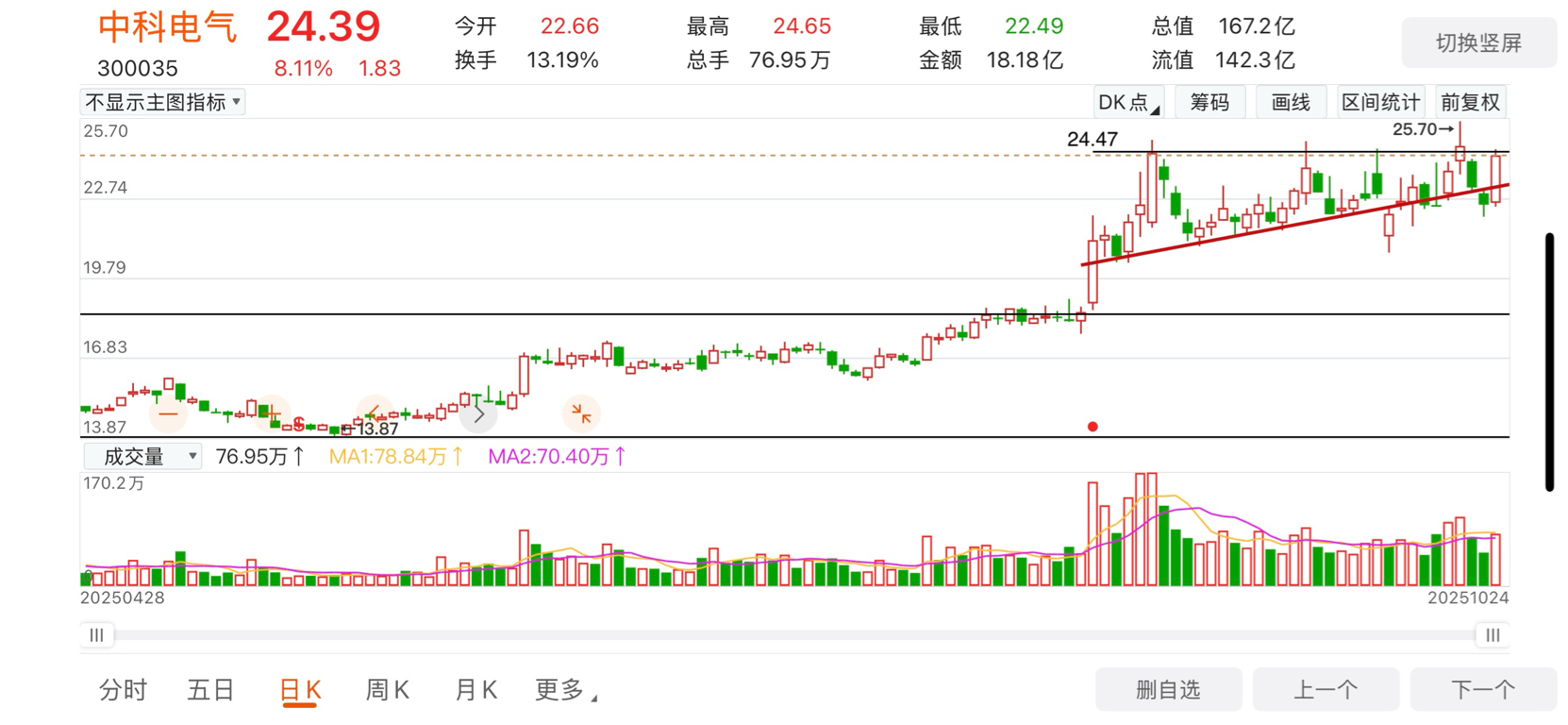Grab the left handle of the date range slider
Screen dimensions: 1568x725
click(x=96, y=635)
